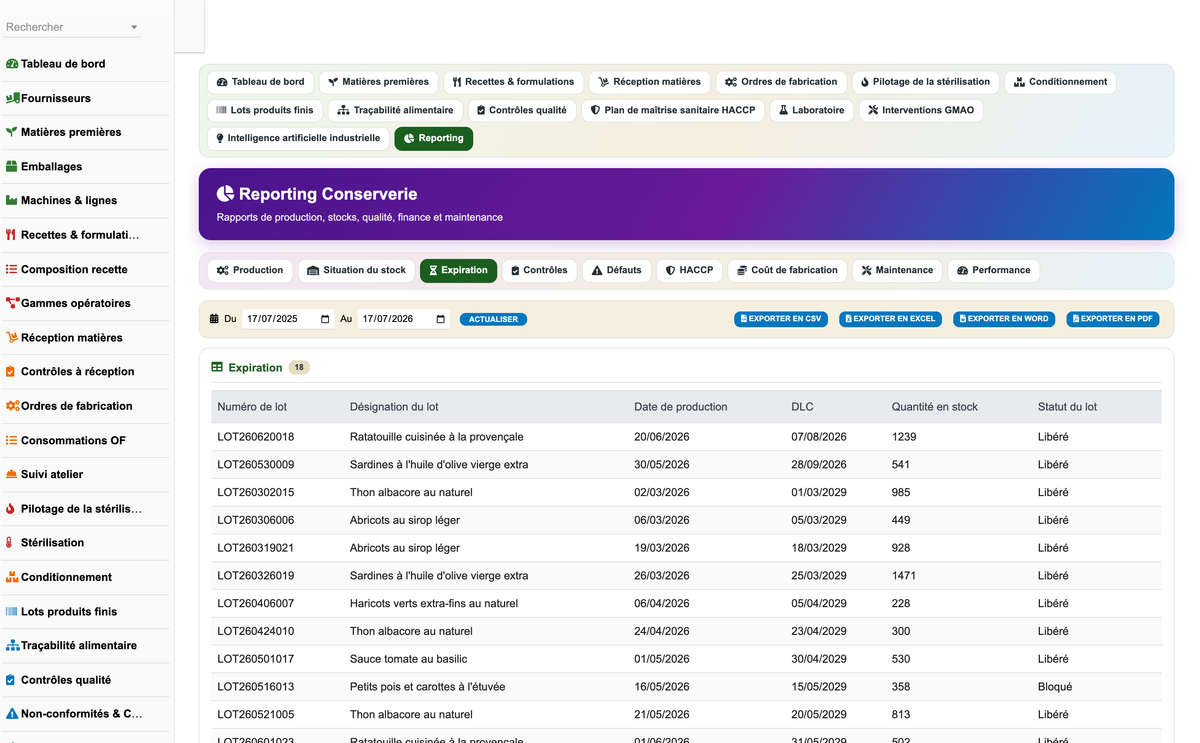Open Plan de maîtrise sanitaire HACCP module
Screen dimensions: 1200x743
click(673, 110)
